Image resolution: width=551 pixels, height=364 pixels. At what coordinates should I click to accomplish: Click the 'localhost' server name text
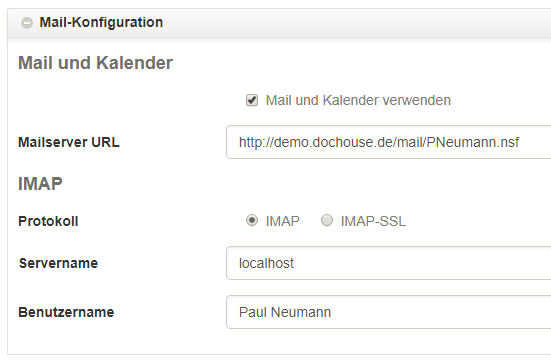[266, 263]
